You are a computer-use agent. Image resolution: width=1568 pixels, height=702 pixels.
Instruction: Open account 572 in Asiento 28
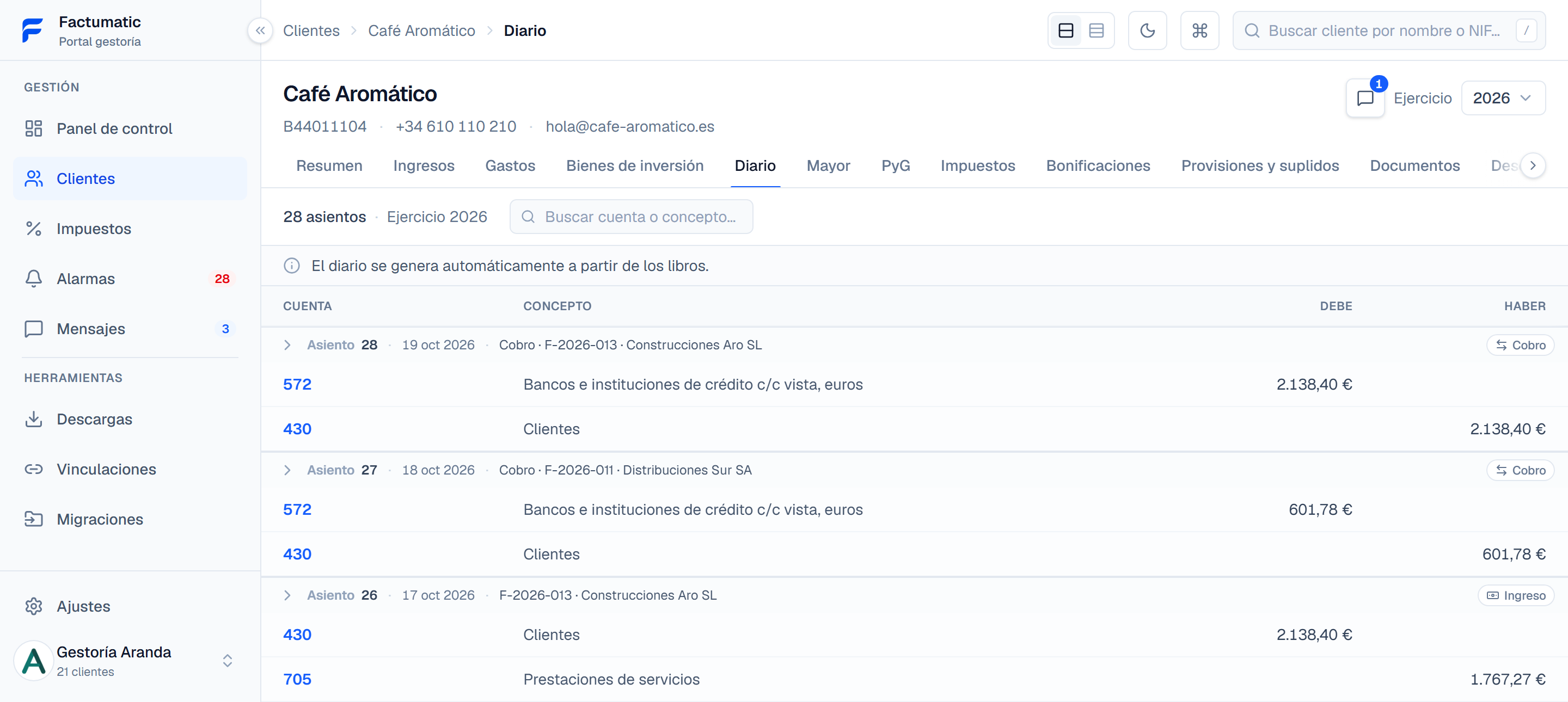(297, 384)
